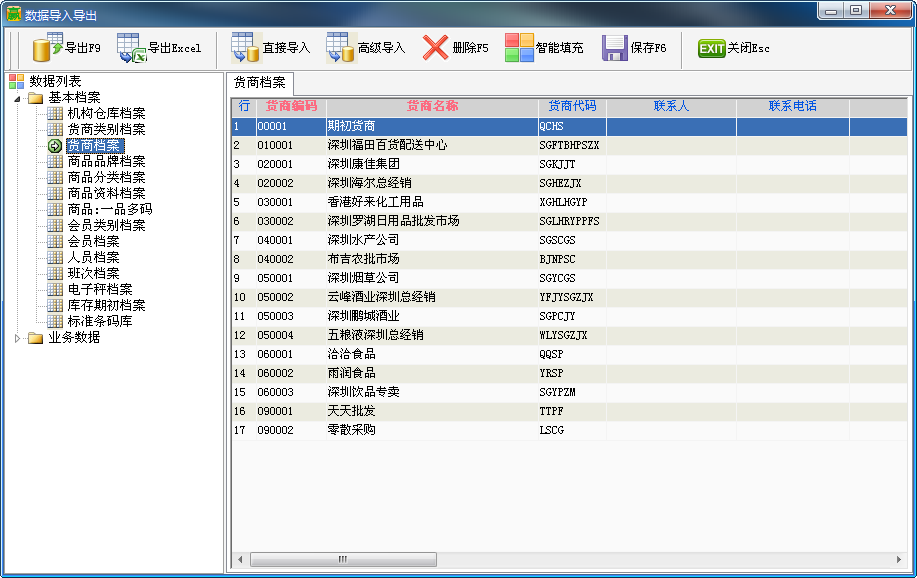The height and width of the screenshot is (578, 917).
Task: Open 会员档案 in the data list
Action: [93, 241]
